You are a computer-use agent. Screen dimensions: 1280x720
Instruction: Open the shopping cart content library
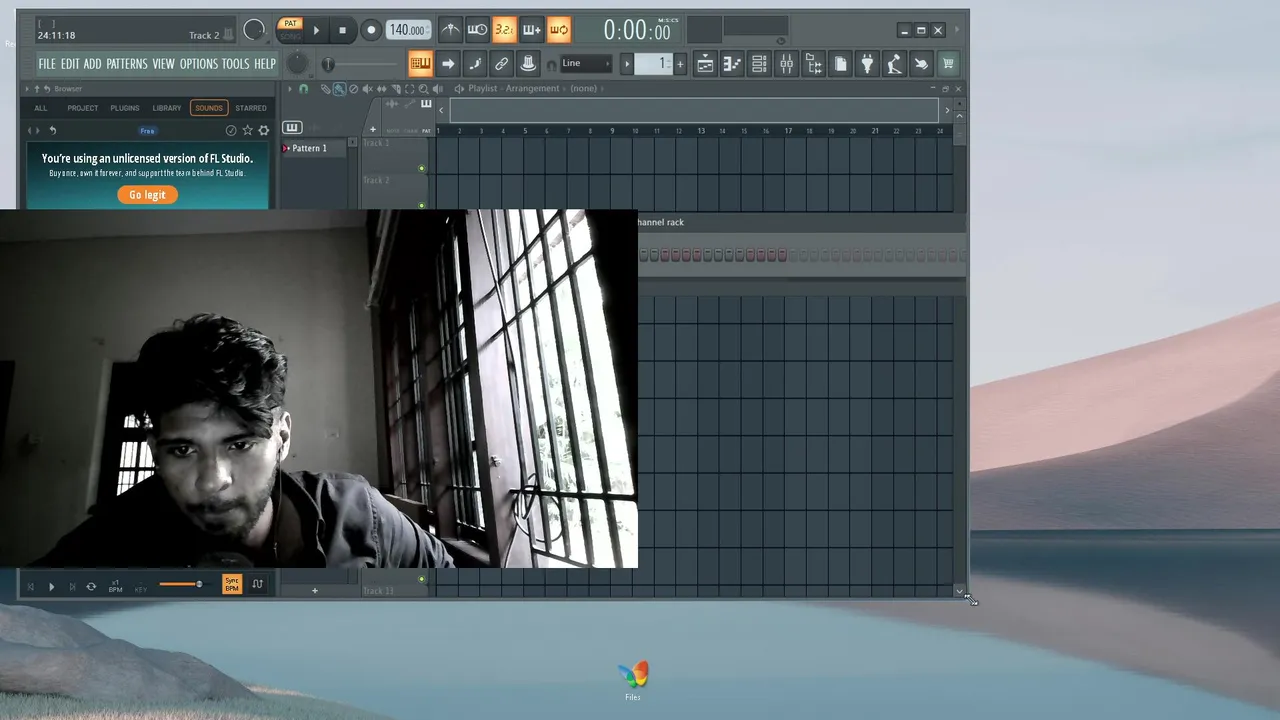coord(948,64)
